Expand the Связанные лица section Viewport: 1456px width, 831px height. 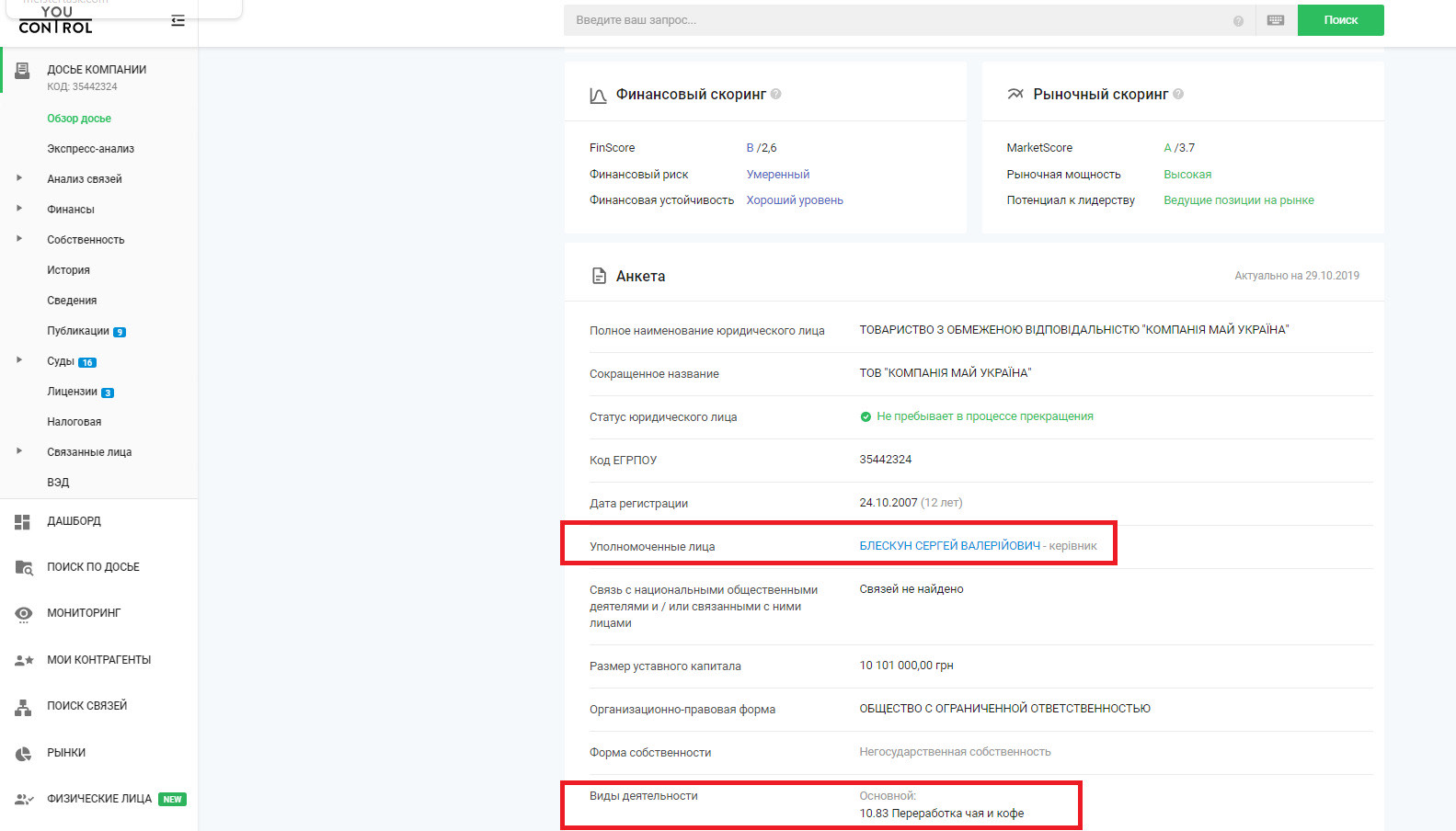coord(19,451)
